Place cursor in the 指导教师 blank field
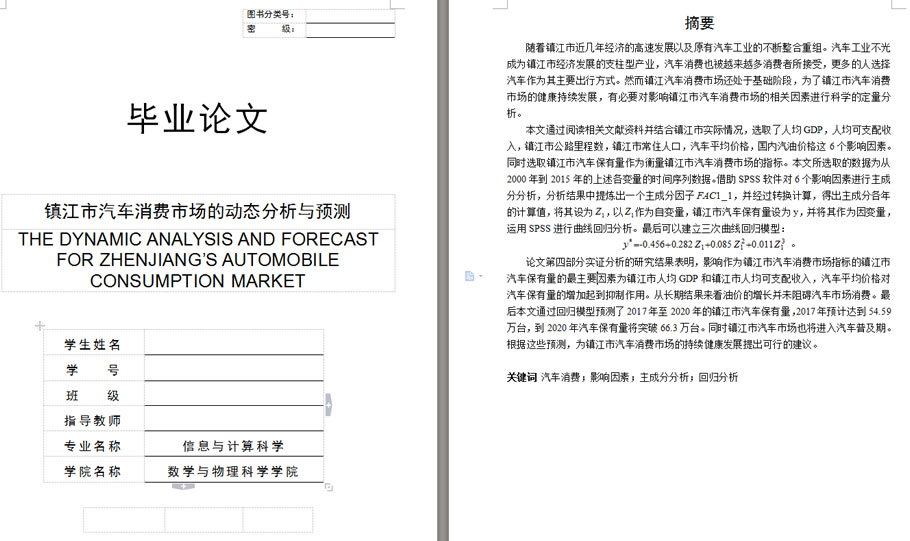 (234, 421)
